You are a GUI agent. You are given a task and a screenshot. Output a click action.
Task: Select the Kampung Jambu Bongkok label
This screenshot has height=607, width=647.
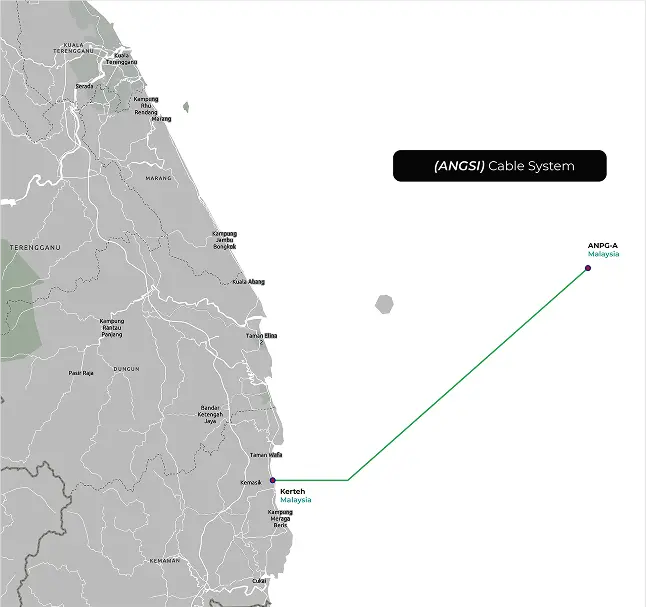coord(224,240)
